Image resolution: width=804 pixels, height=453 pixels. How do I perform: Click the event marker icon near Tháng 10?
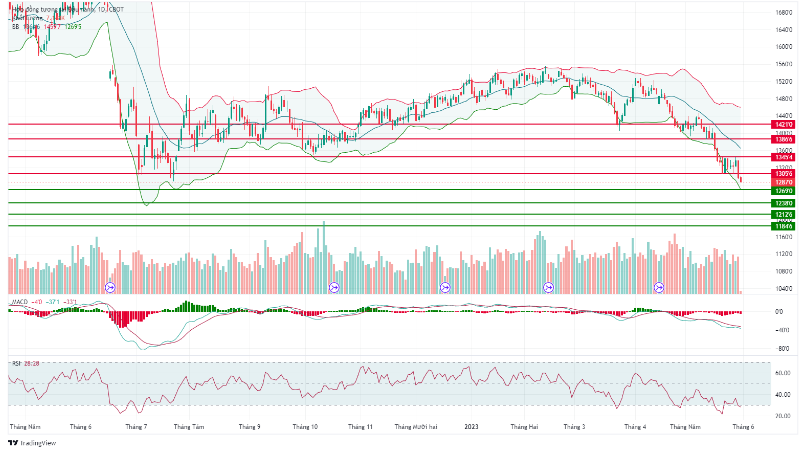[334, 287]
